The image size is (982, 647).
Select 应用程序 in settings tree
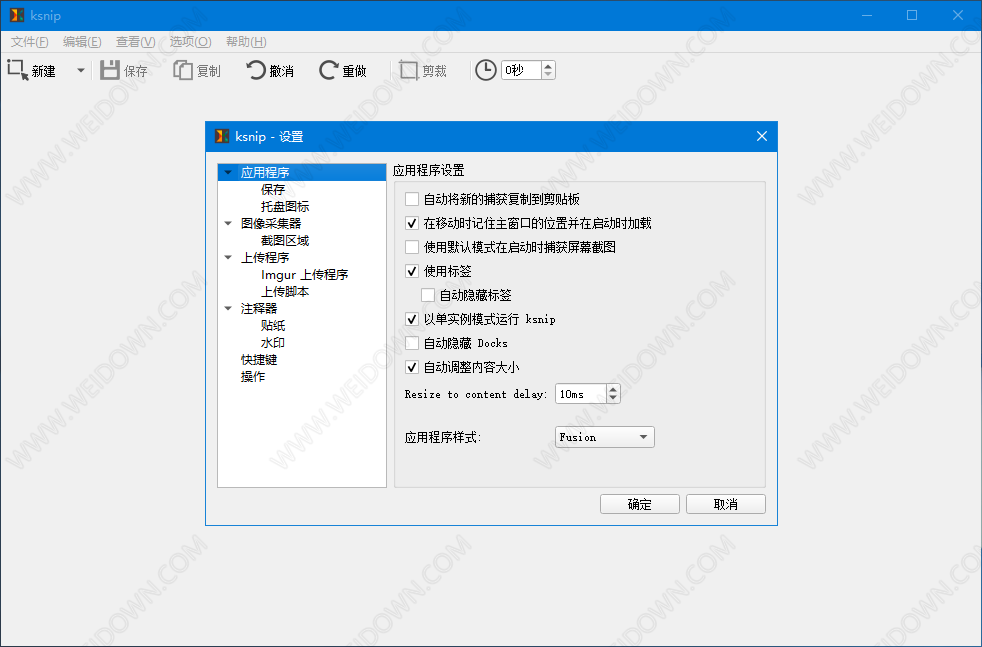click(265, 172)
